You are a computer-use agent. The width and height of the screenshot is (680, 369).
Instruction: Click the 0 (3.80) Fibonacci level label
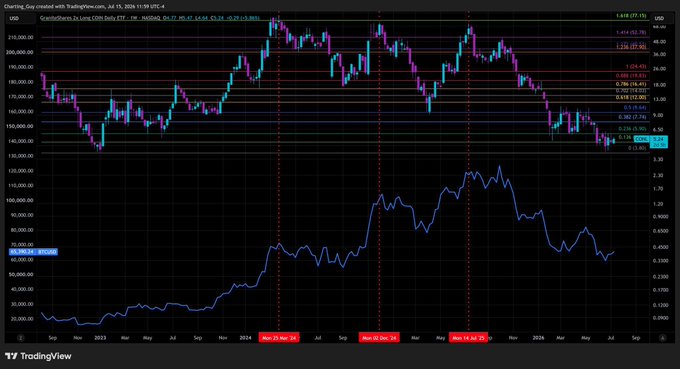pyautogui.click(x=638, y=148)
